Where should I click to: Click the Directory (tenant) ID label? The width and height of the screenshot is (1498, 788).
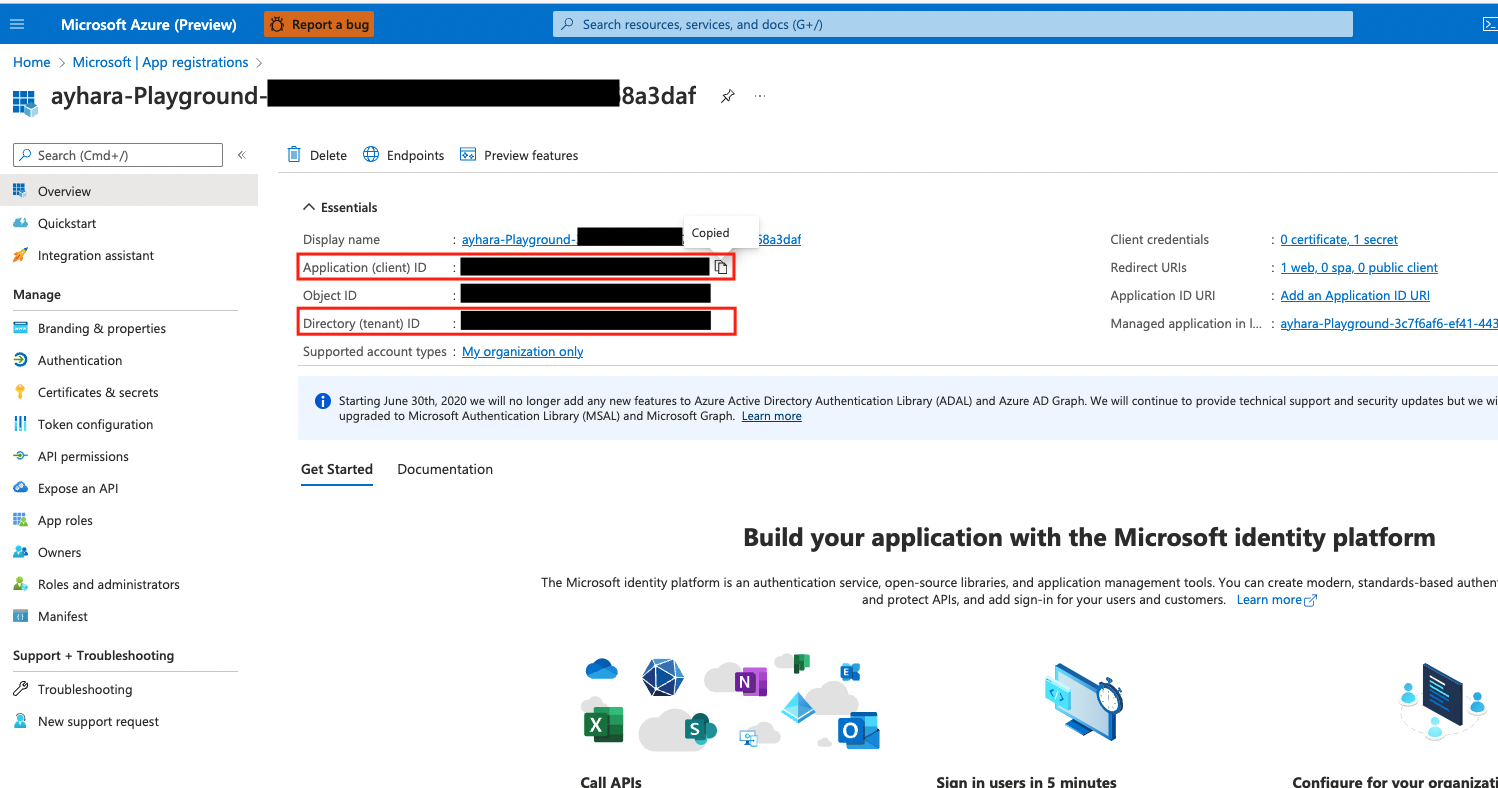tap(361, 323)
